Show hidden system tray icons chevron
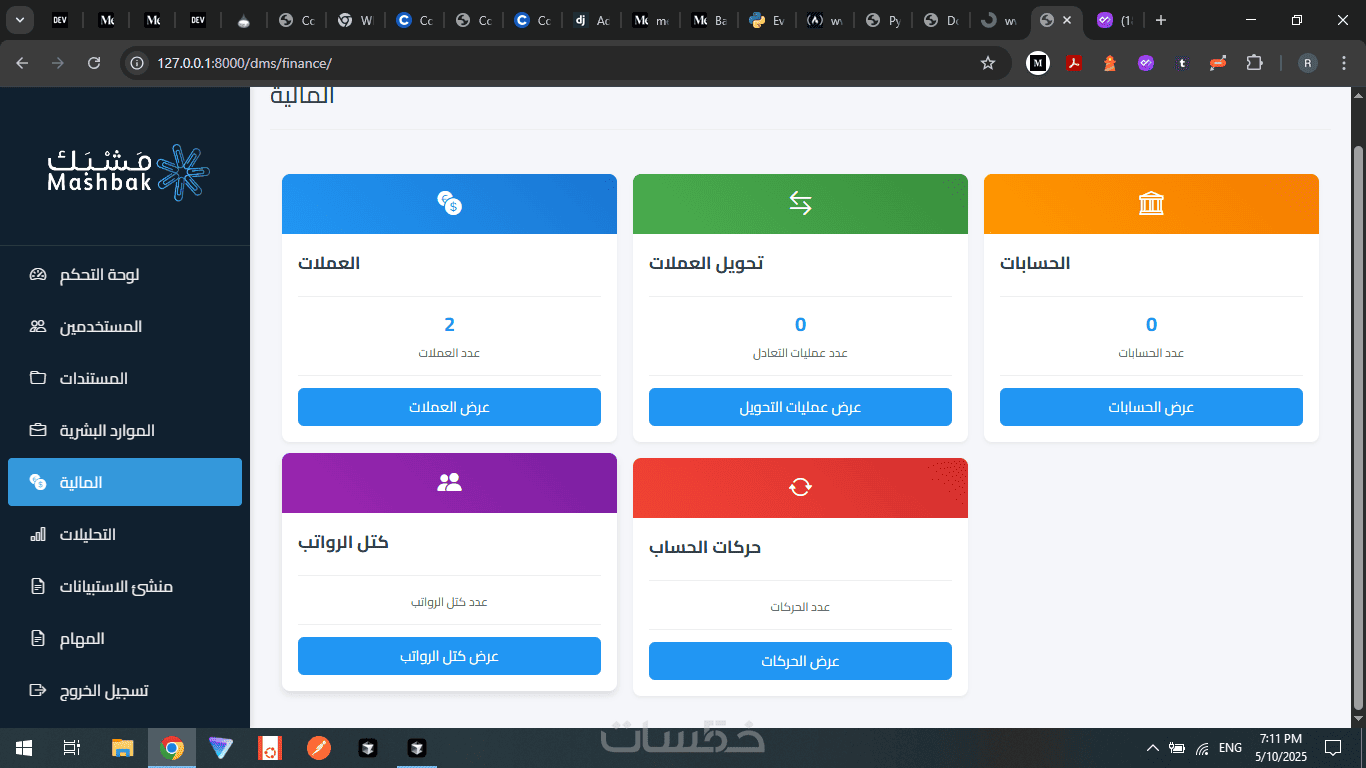This screenshot has width=1366, height=768. point(1152,748)
